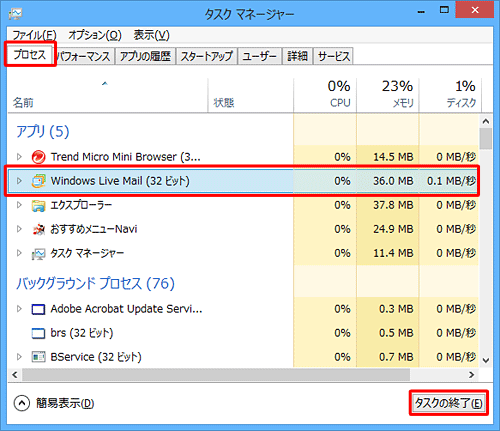Image resolution: width=500 pixels, height=431 pixels.
Task: Click the vertical scrollbar thumb
Action: pyautogui.click(x=486, y=139)
